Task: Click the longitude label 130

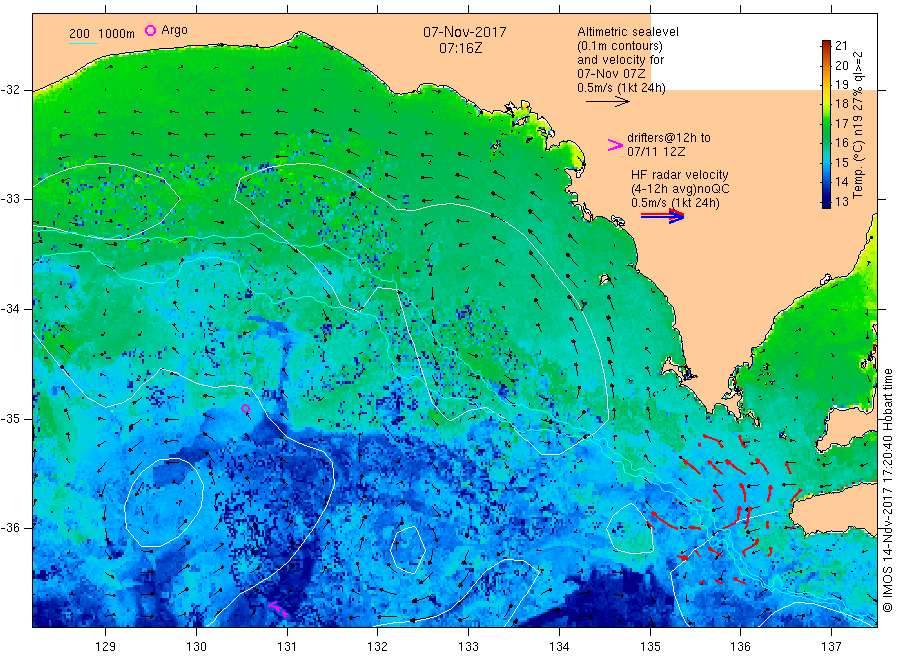Action: click(196, 646)
